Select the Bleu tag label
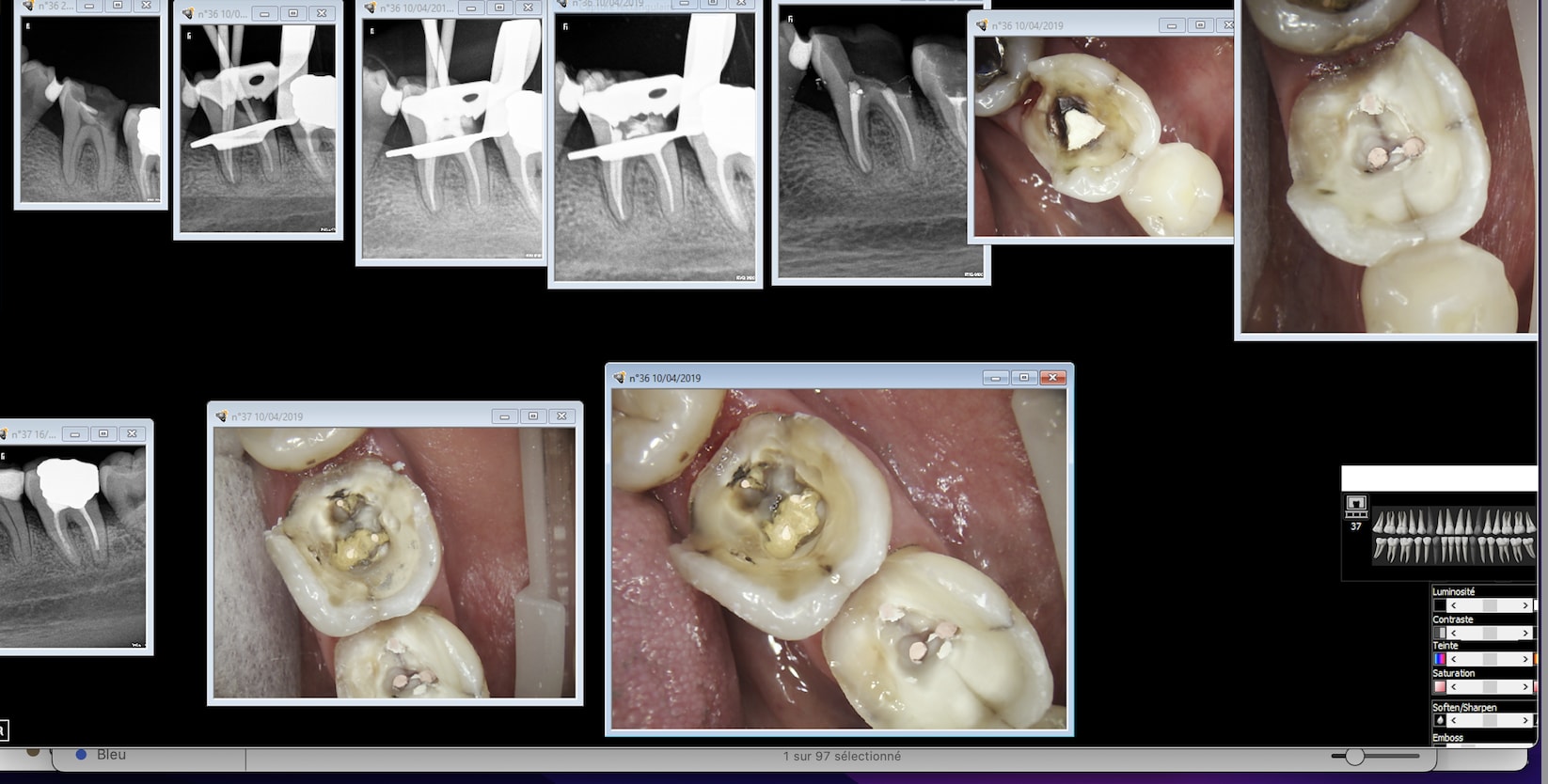 [x=111, y=755]
